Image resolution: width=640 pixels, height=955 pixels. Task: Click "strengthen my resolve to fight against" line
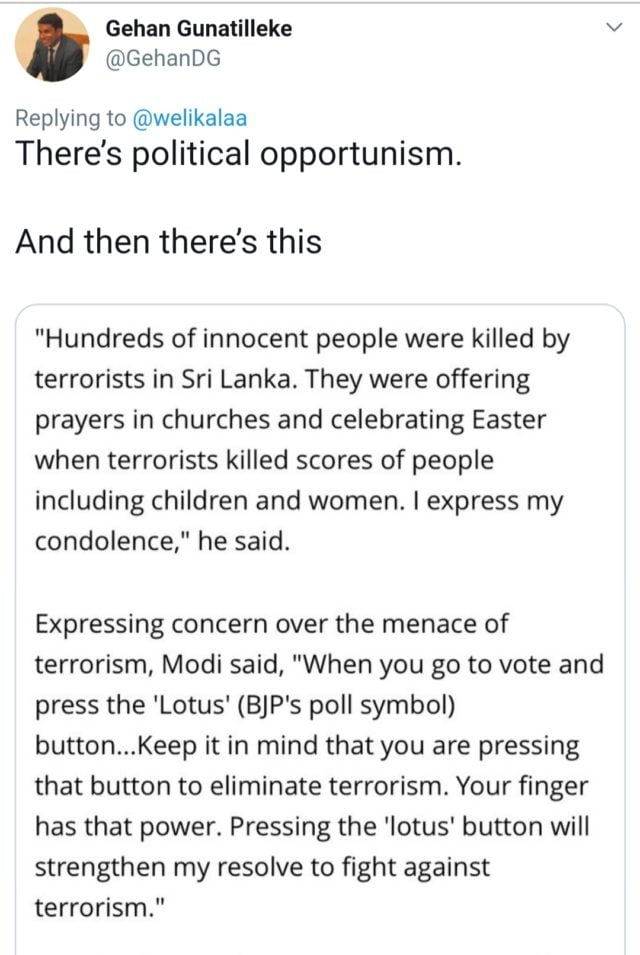click(x=262, y=867)
